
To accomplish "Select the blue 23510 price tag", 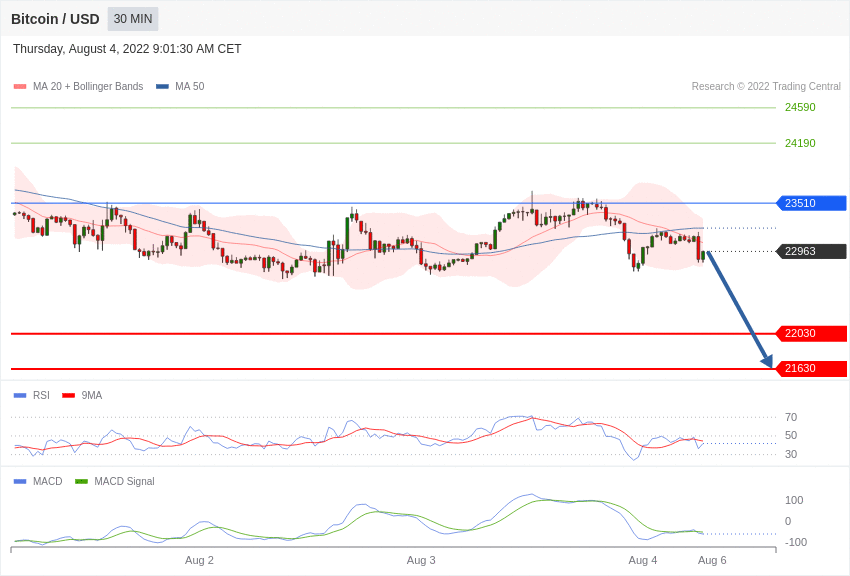I will click(811, 203).
